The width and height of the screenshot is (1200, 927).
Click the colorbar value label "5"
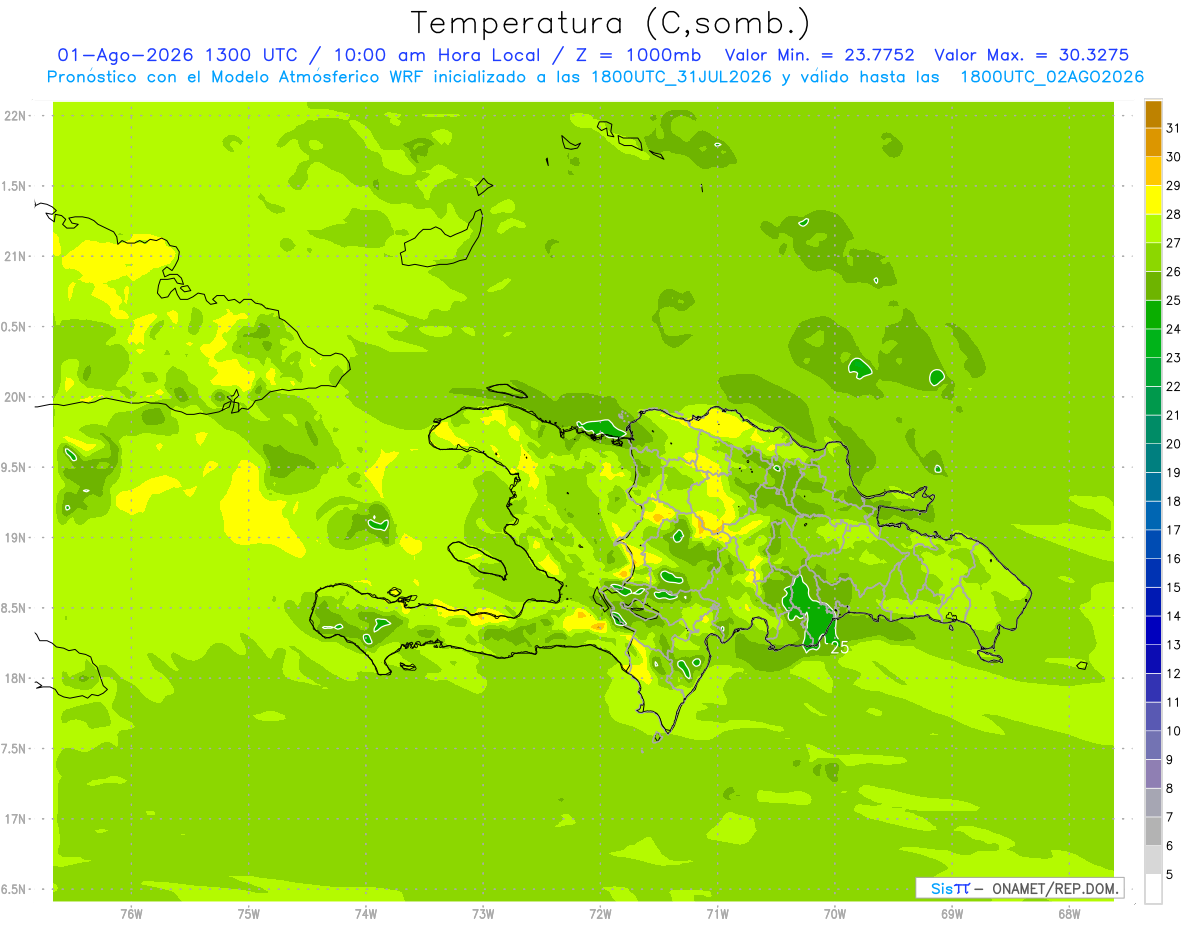click(x=1170, y=875)
